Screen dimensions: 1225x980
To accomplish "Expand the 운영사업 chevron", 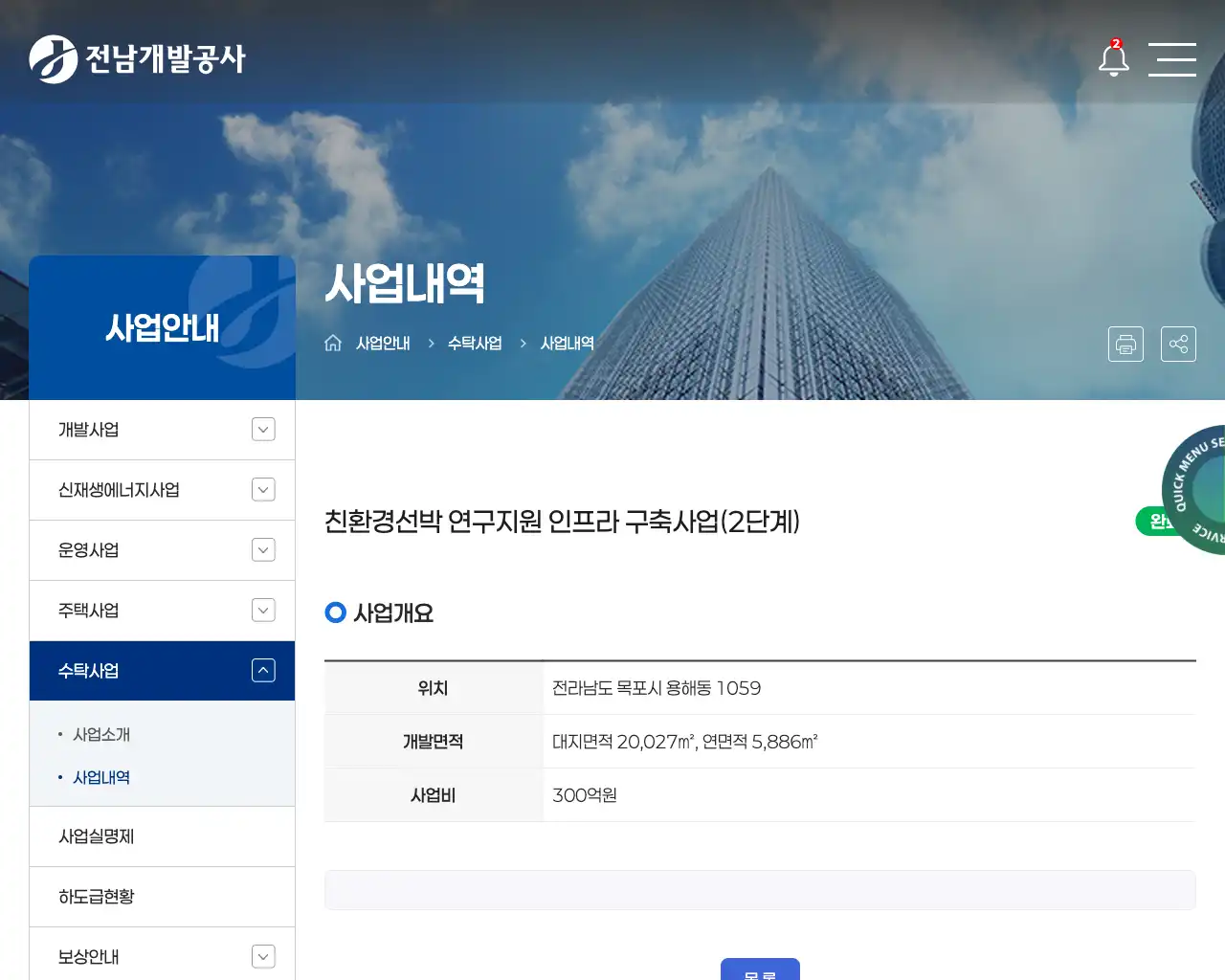I will 263,550.
